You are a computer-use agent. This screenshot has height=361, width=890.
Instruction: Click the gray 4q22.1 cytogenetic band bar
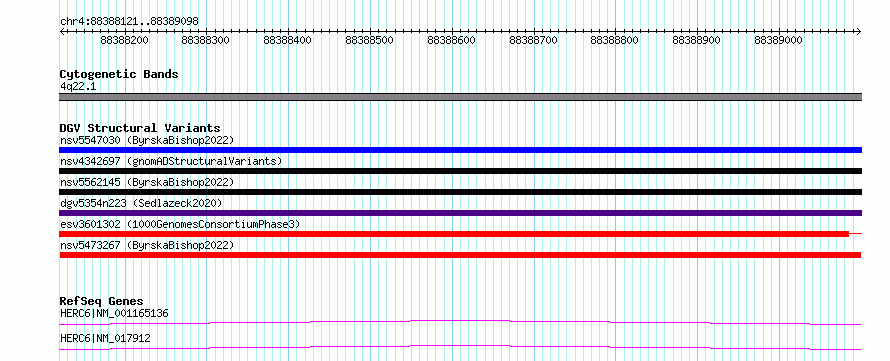click(x=460, y=97)
